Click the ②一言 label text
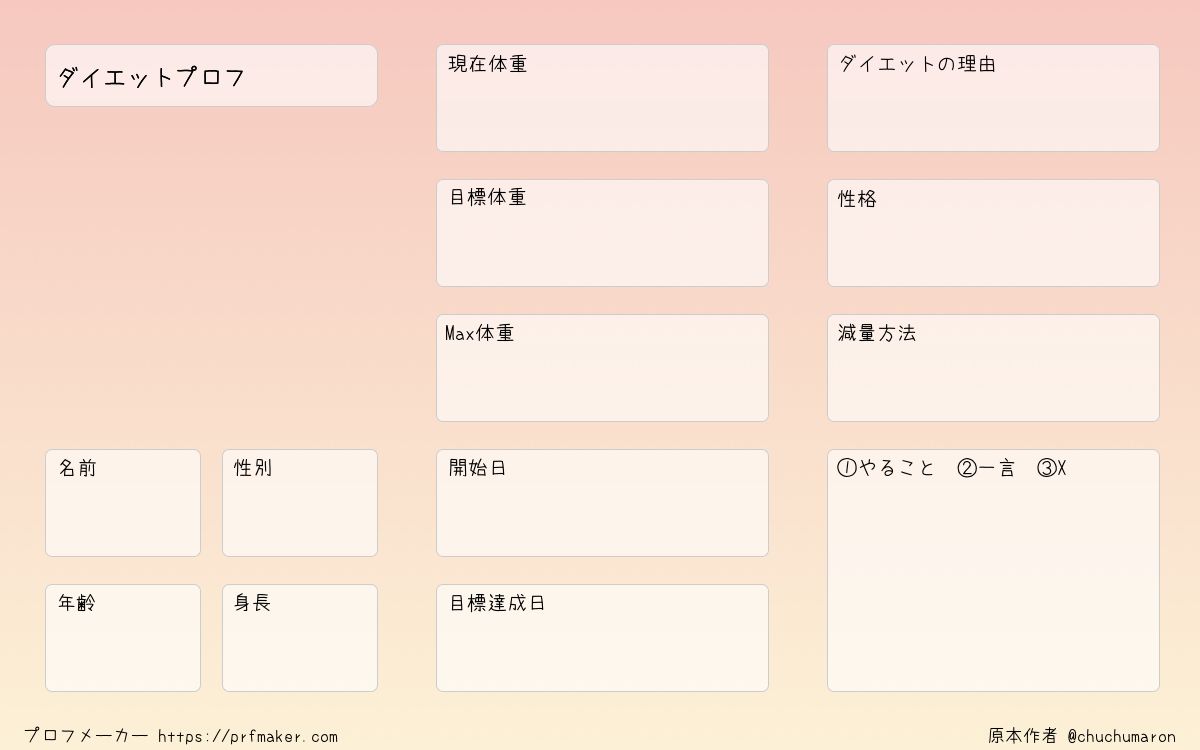The width and height of the screenshot is (1200, 750). click(986, 468)
